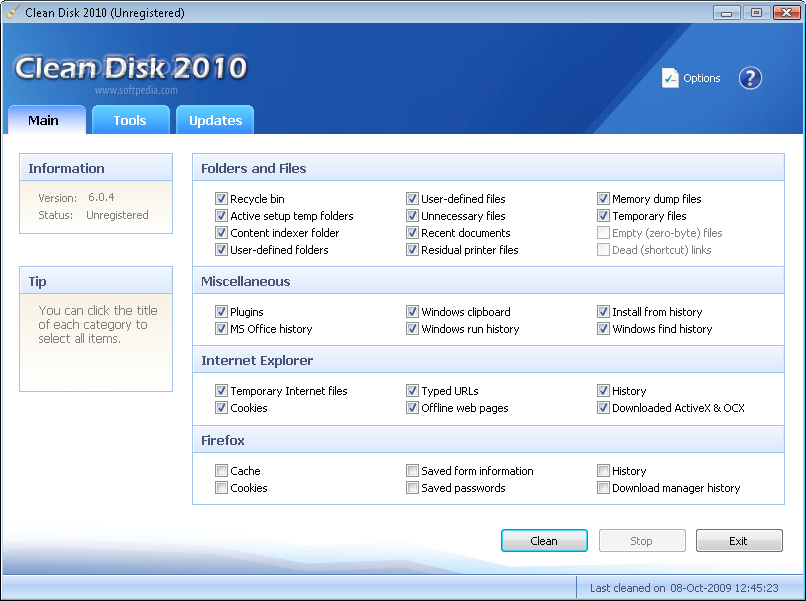Toggle User-defined files checkbox

[412, 198]
